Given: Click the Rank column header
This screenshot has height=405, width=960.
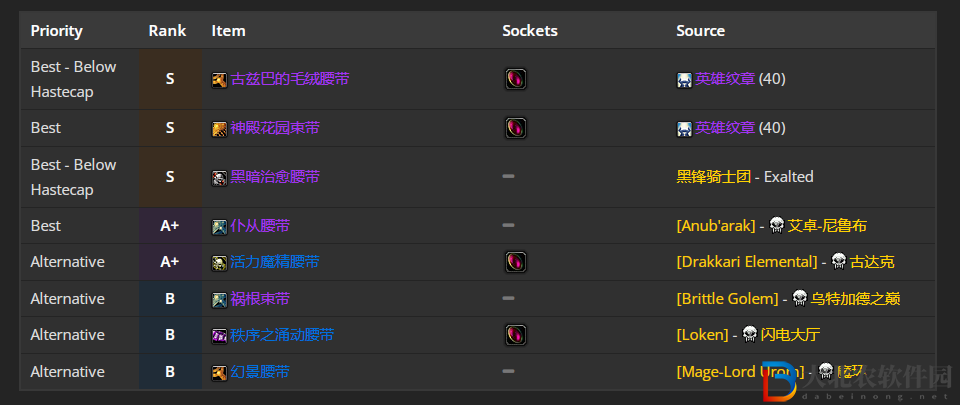Looking at the screenshot, I should [x=167, y=31].
